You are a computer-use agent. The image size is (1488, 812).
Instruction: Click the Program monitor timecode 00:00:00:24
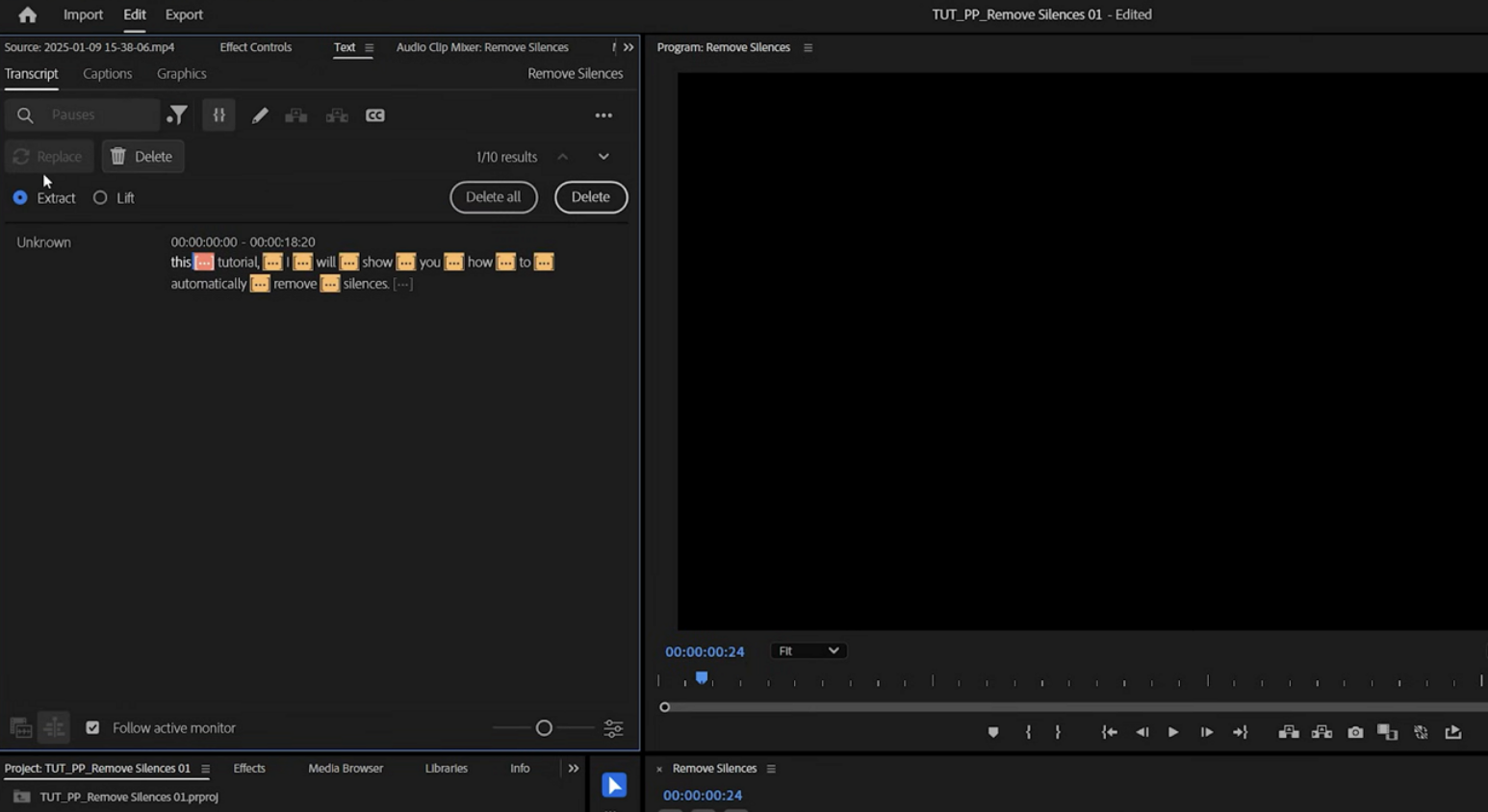pyautogui.click(x=705, y=651)
